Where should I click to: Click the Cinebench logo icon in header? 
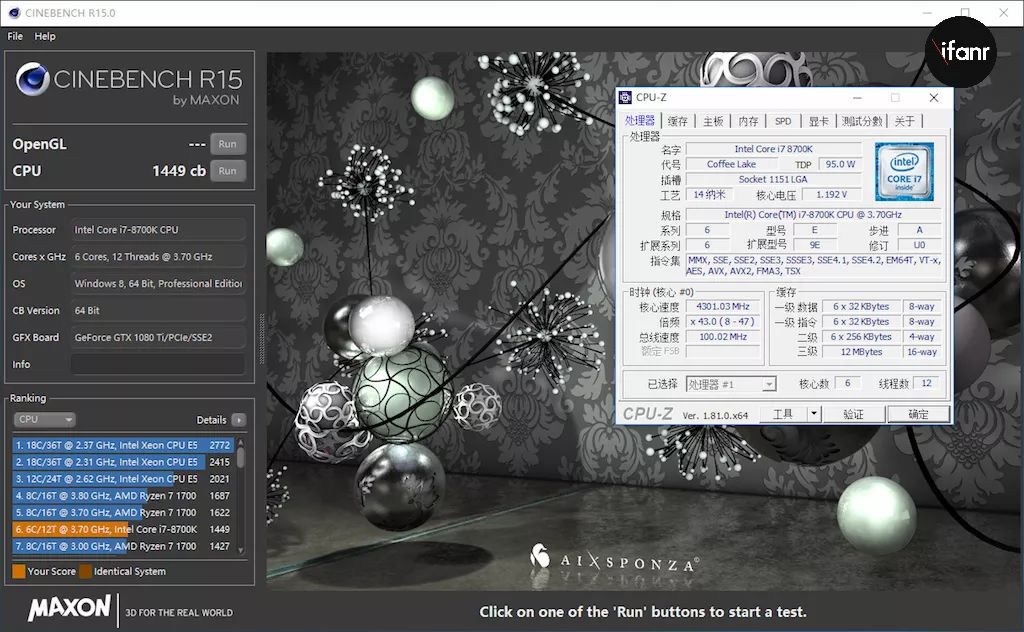[x=33, y=80]
